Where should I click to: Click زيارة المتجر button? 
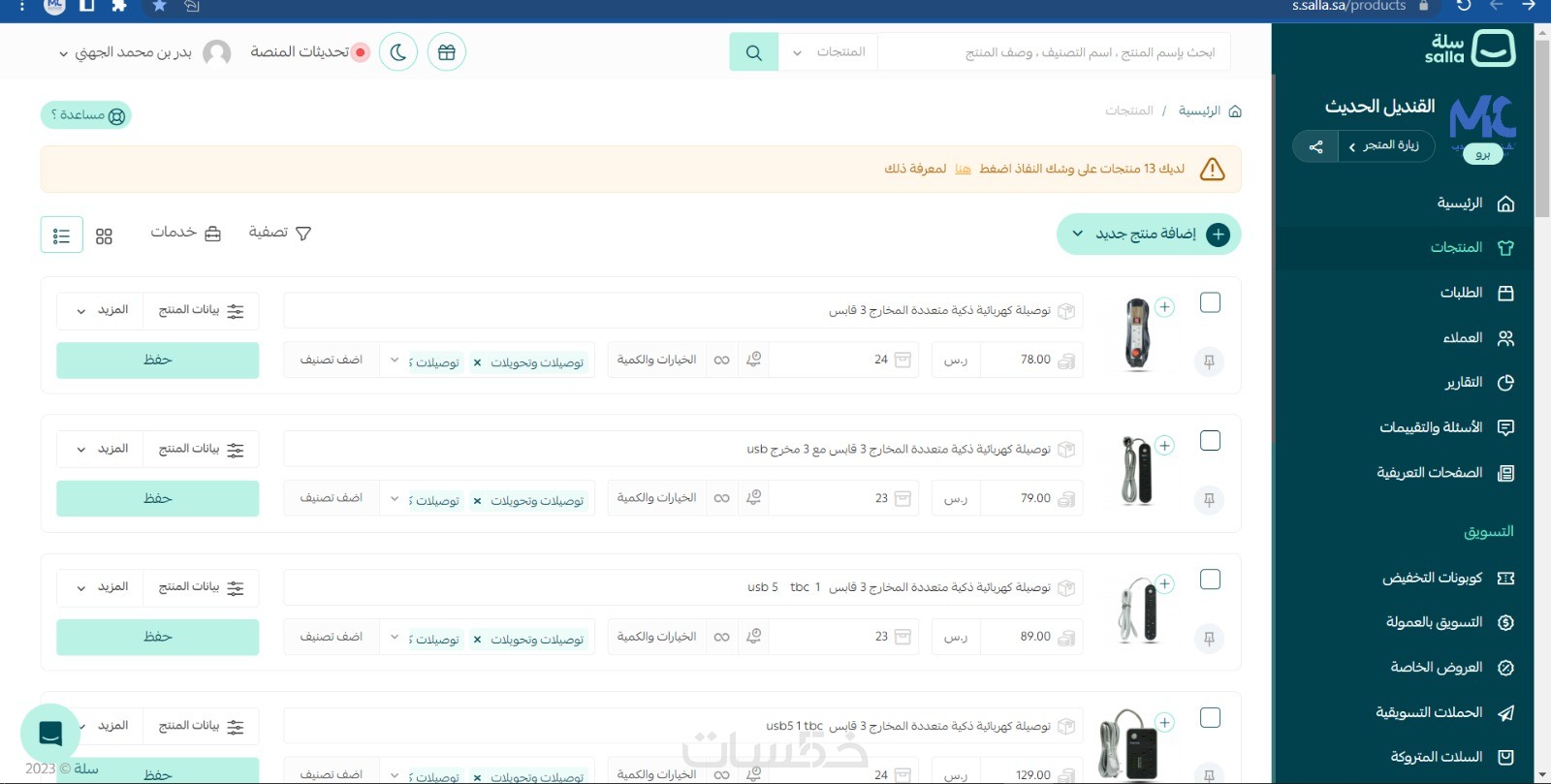pos(1386,146)
